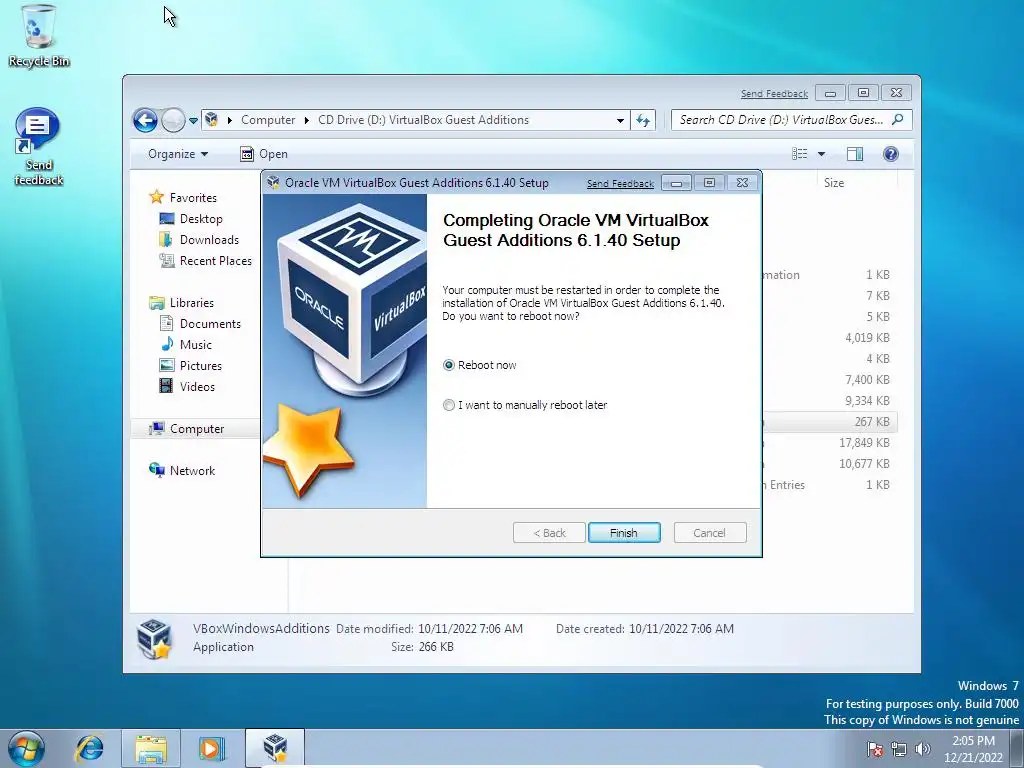Image resolution: width=1024 pixels, height=768 pixels.
Task: Click the Action Center flag tray icon
Action: point(875,748)
